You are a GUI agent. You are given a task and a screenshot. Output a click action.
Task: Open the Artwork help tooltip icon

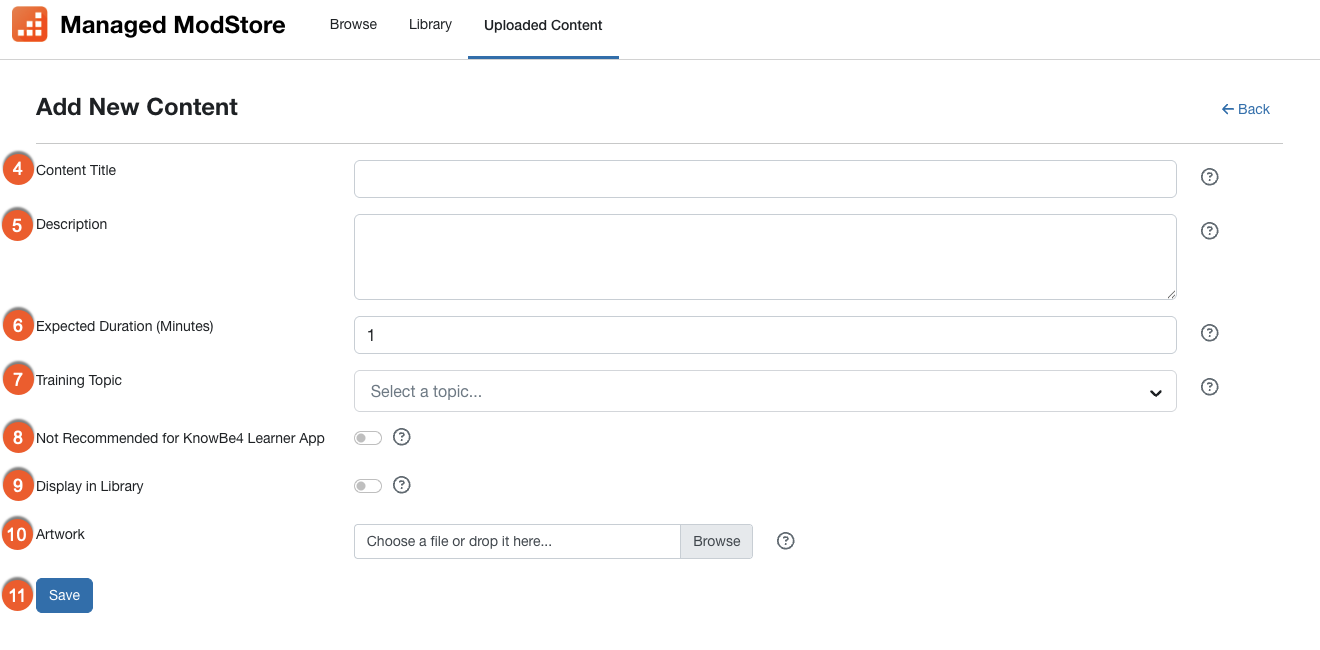(x=785, y=540)
